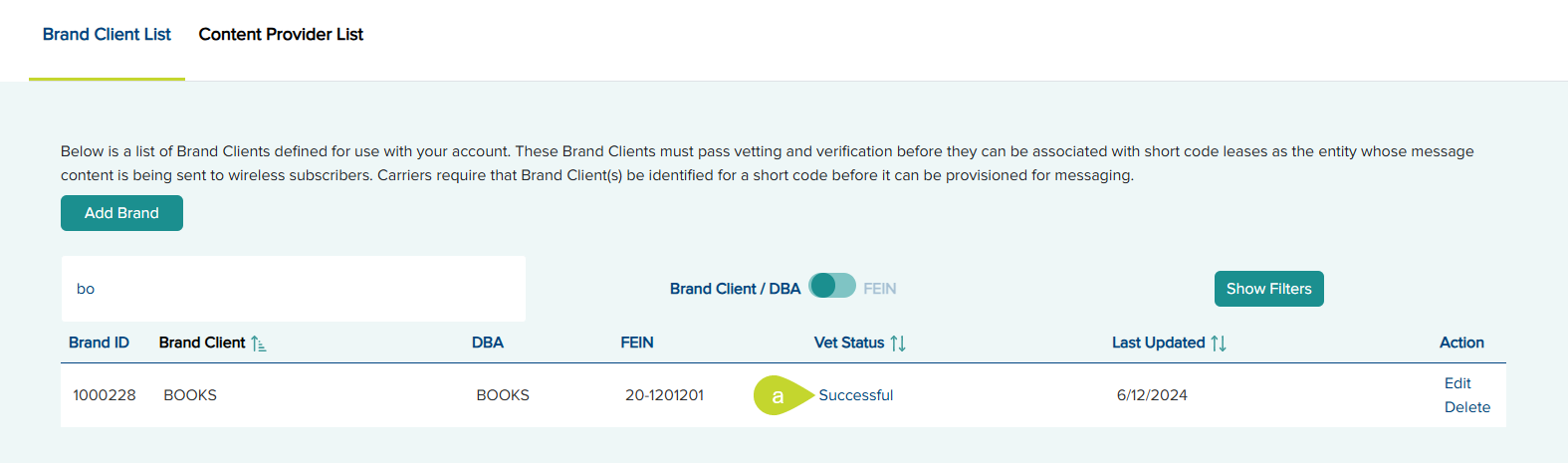Screen dimensions: 1568x463
Task: Click the Brand ID column header
Action: (99, 343)
